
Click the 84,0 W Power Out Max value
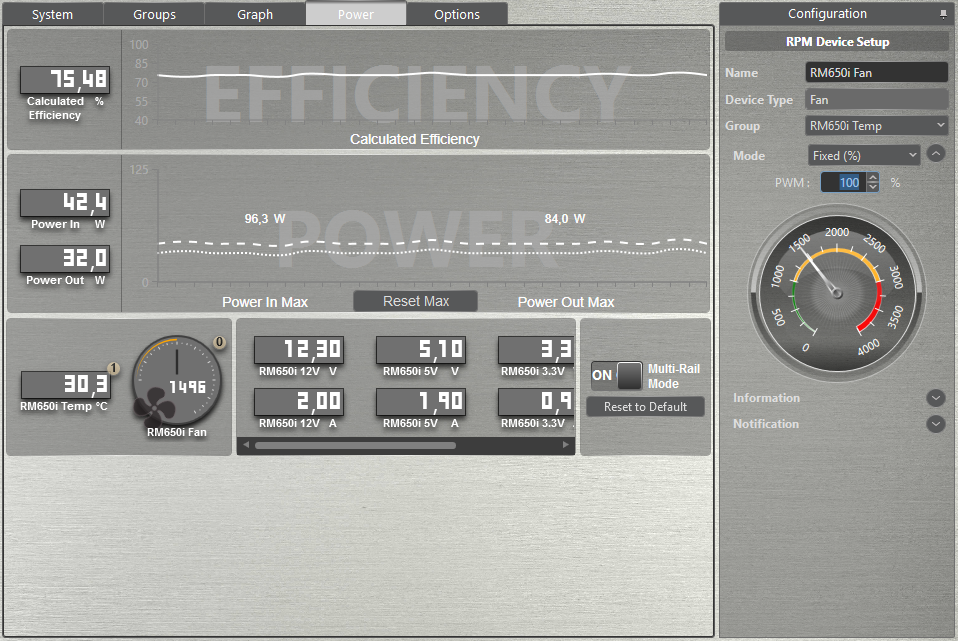point(565,219)
